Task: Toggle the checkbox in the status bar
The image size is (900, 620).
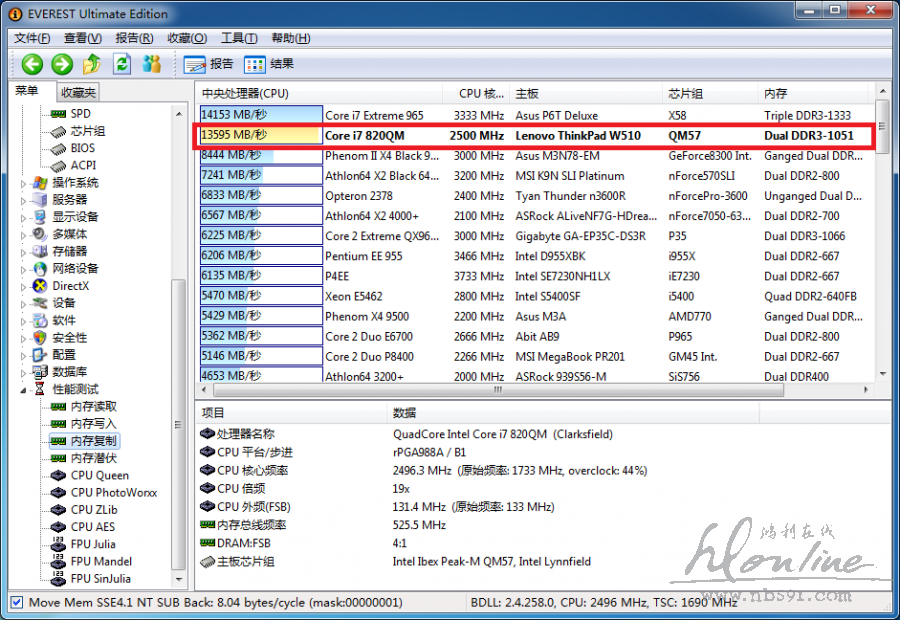Action: [16, 603]
